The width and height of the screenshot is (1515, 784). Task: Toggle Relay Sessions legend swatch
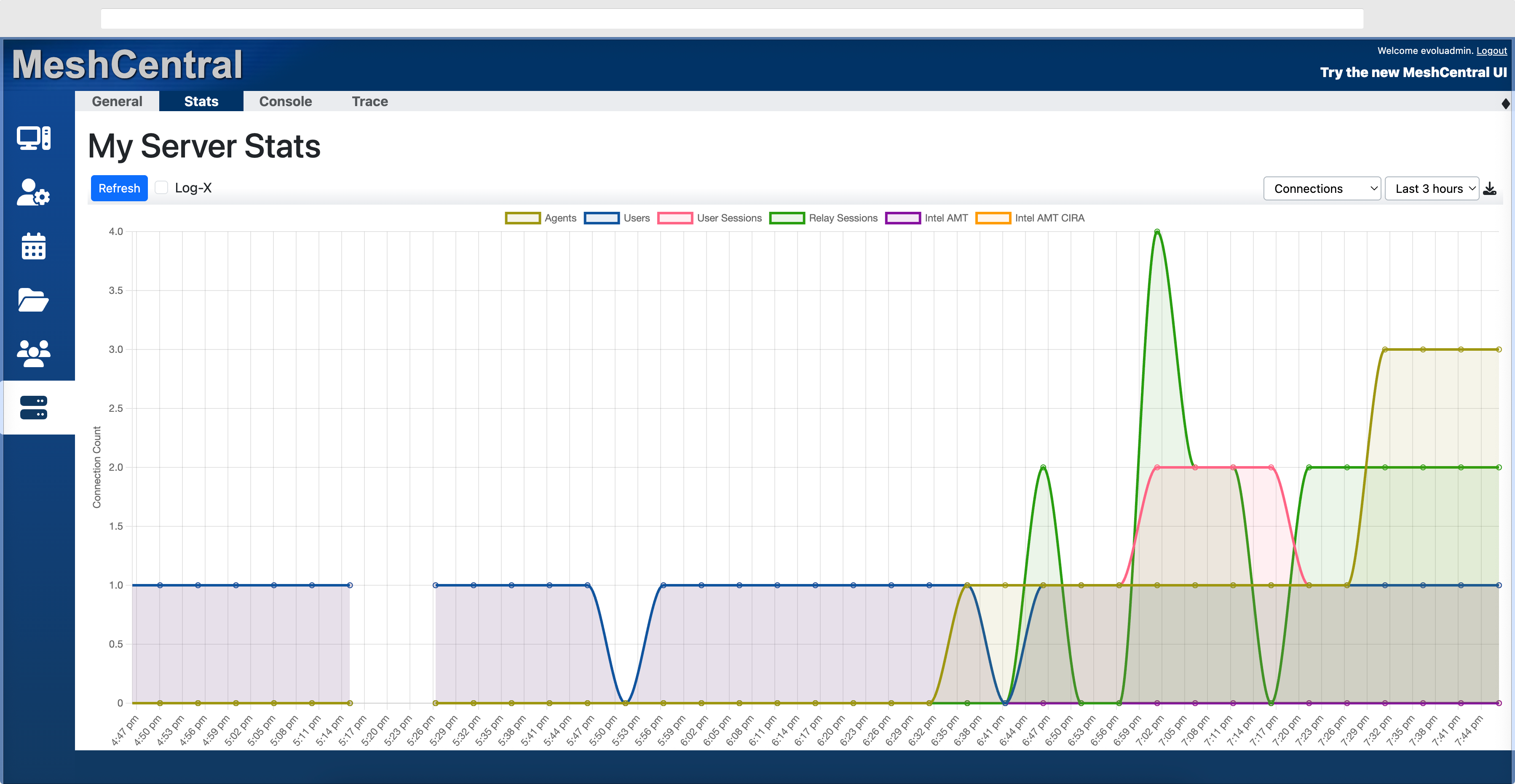pos(787,218)
